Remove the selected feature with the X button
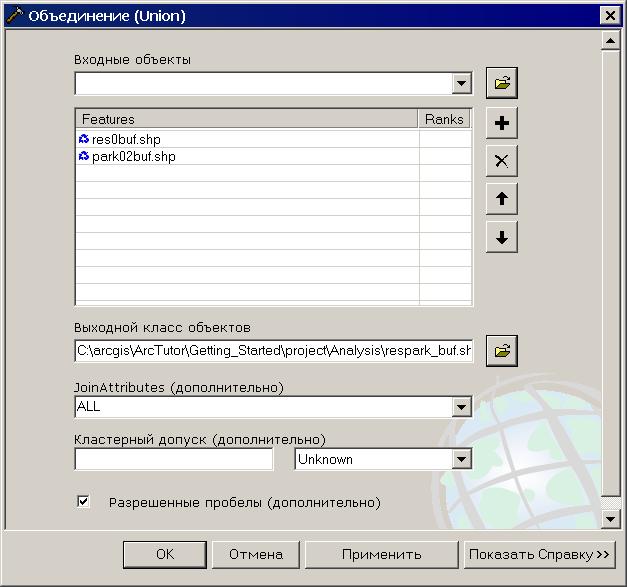Image resolution: width=627 pixels, height=587 pixels. point(501,161)
